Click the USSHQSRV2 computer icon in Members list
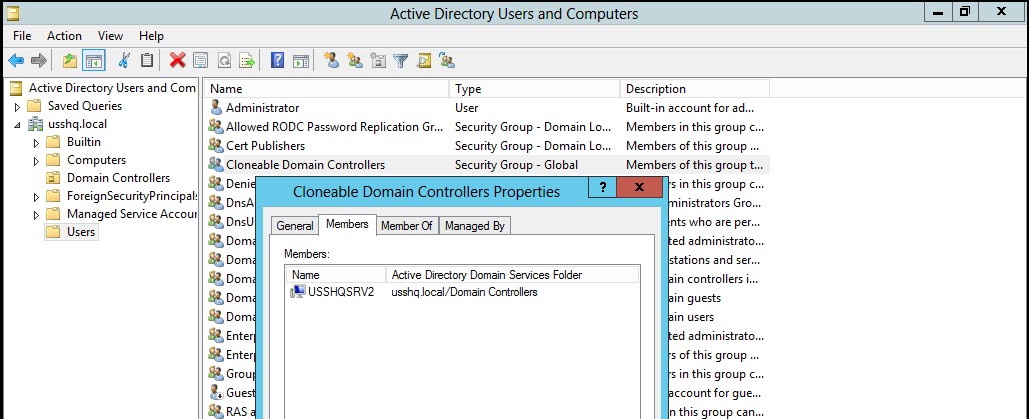 297,292
